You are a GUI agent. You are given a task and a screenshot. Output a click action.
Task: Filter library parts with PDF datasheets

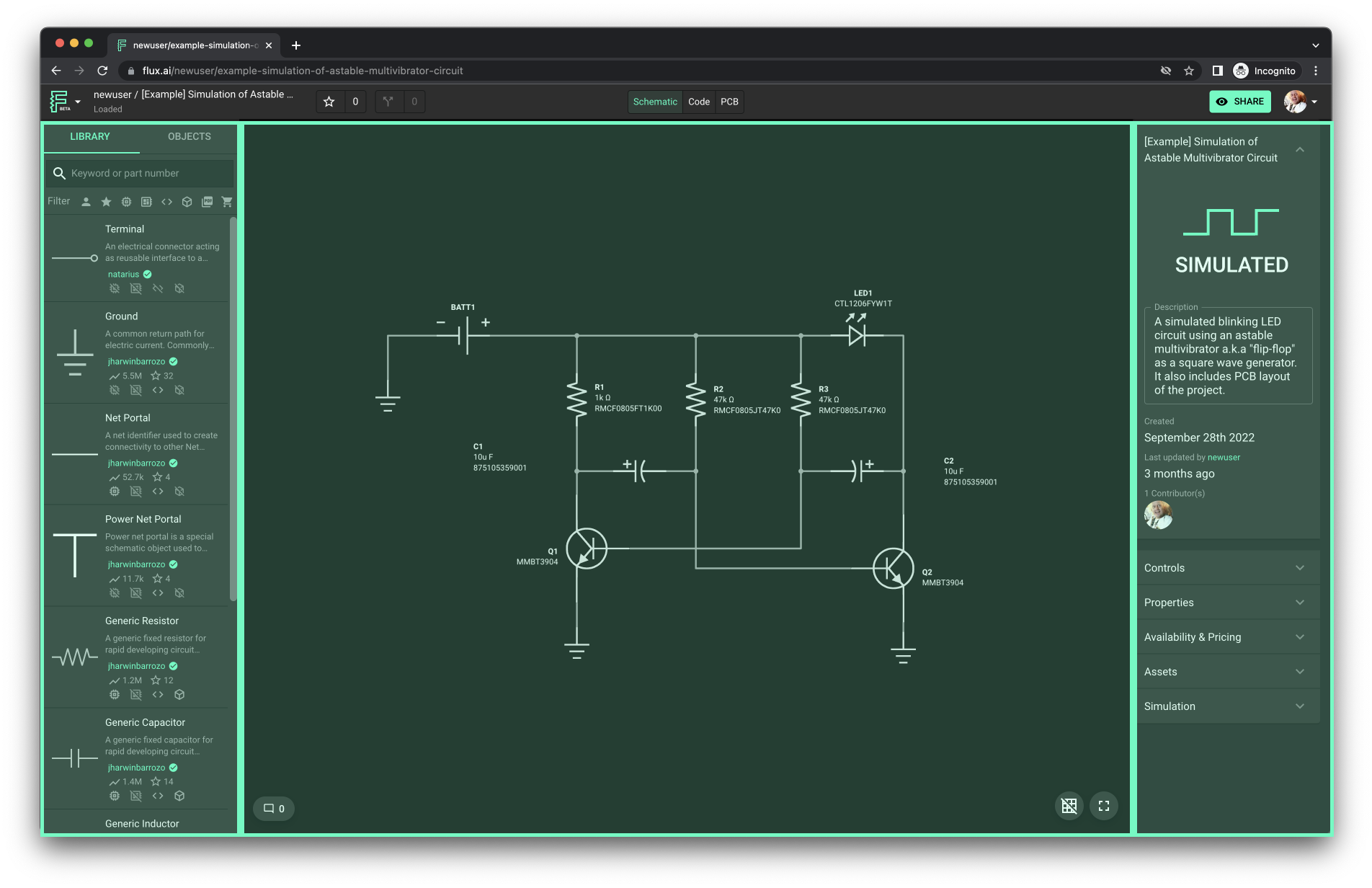click(207, 202)
